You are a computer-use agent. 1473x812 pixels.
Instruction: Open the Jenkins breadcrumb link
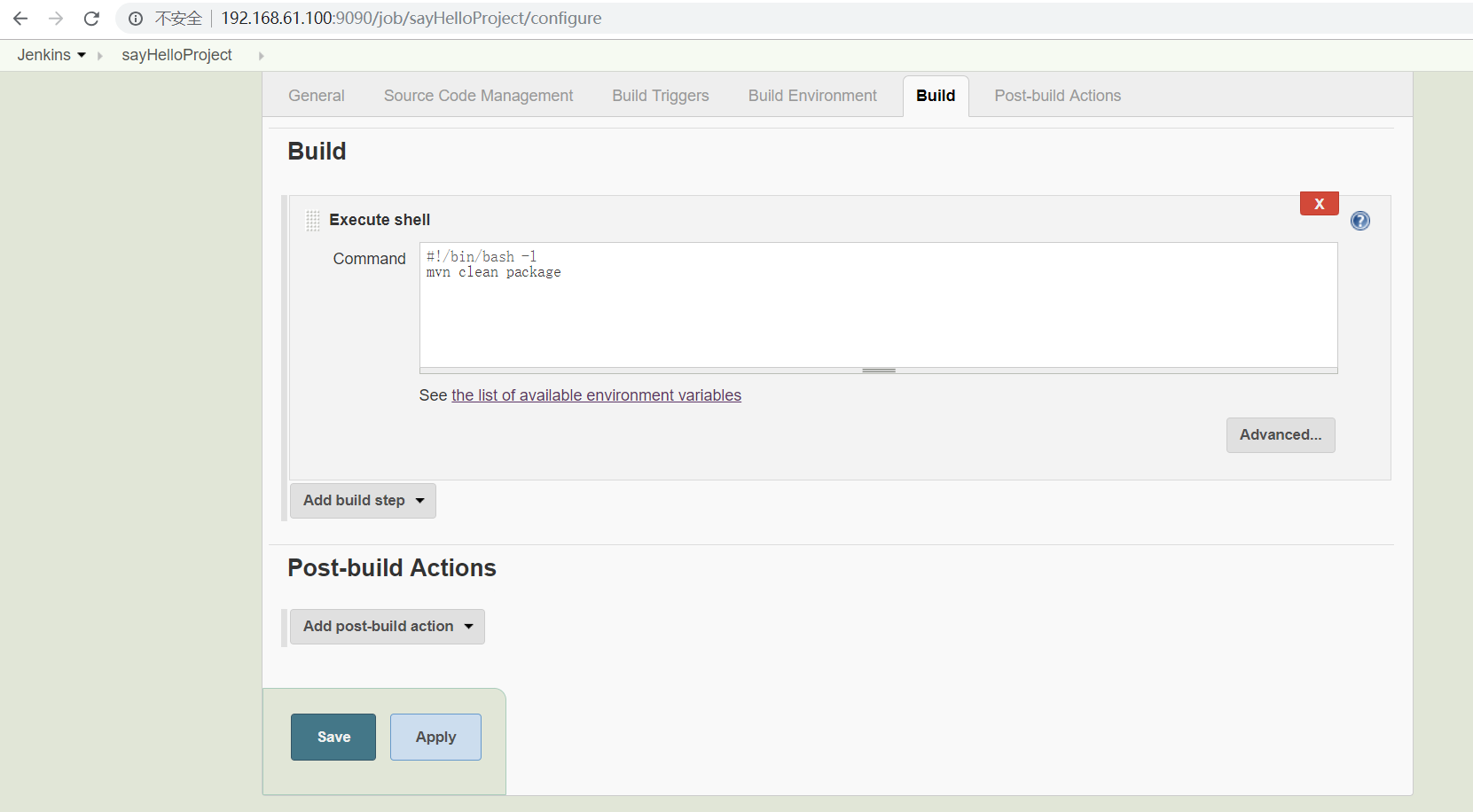click(x=43, y=55)
